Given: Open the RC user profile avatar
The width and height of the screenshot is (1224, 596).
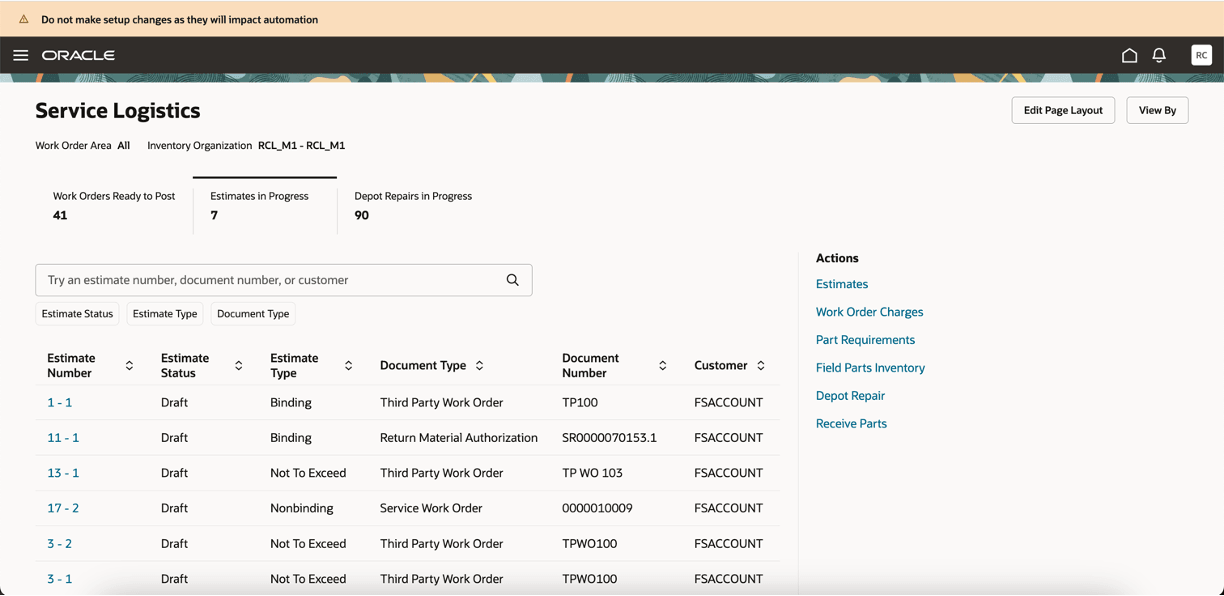Looking at the screenshot, I should [1201, 54].
